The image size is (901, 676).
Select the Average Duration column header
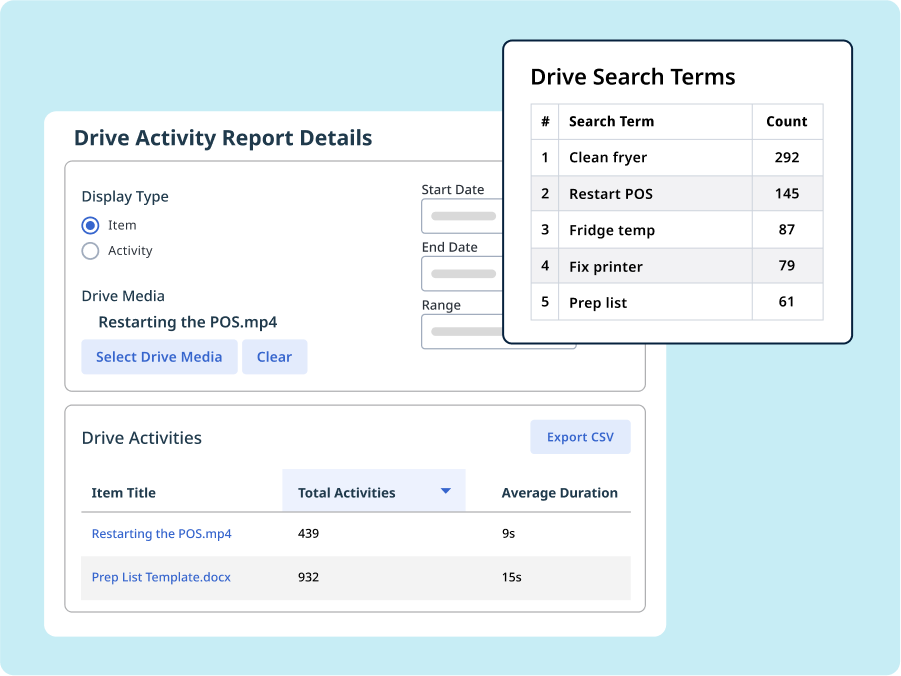point(559,492)
